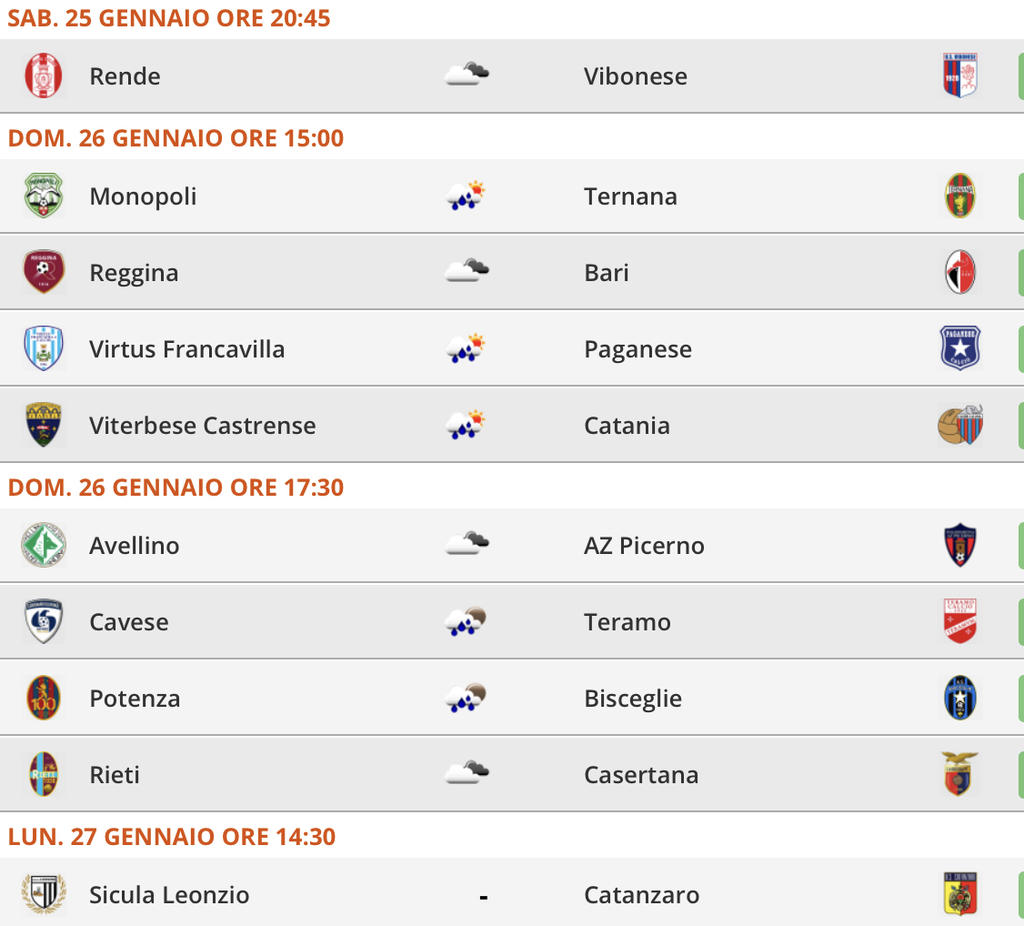The image size is (1024, 926).
Task: Open the Bisceglie team link
Action: point(633,698)
